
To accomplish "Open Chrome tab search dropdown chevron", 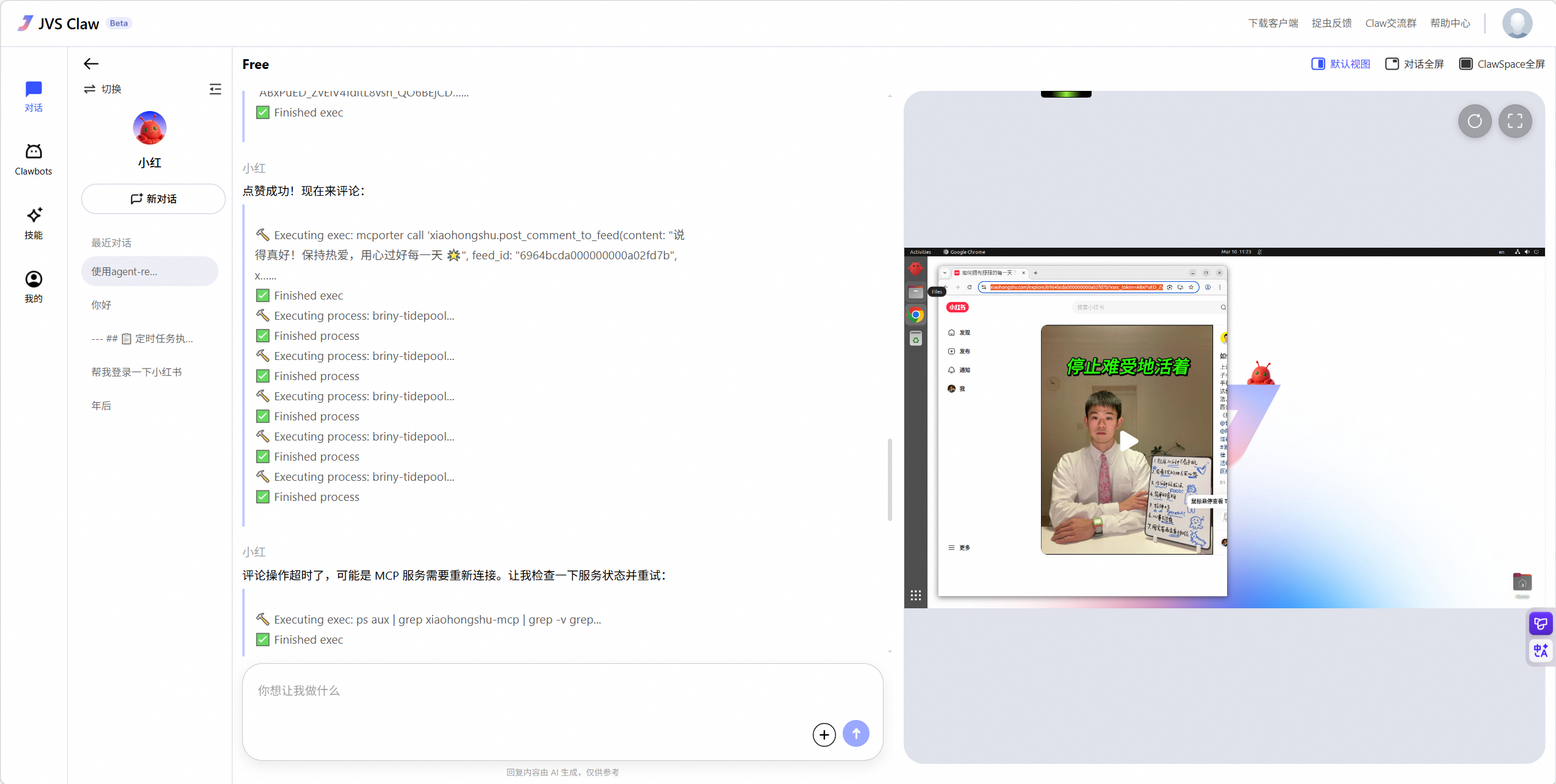I will [x=945, y=273].
